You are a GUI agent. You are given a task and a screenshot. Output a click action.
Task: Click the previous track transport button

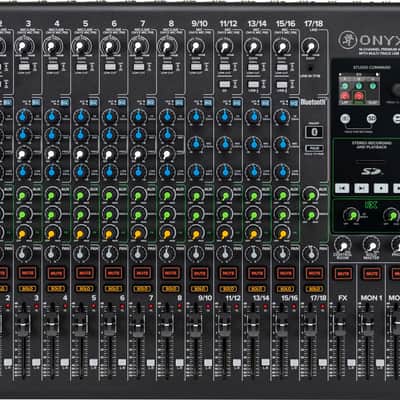(x=342, y=188)
